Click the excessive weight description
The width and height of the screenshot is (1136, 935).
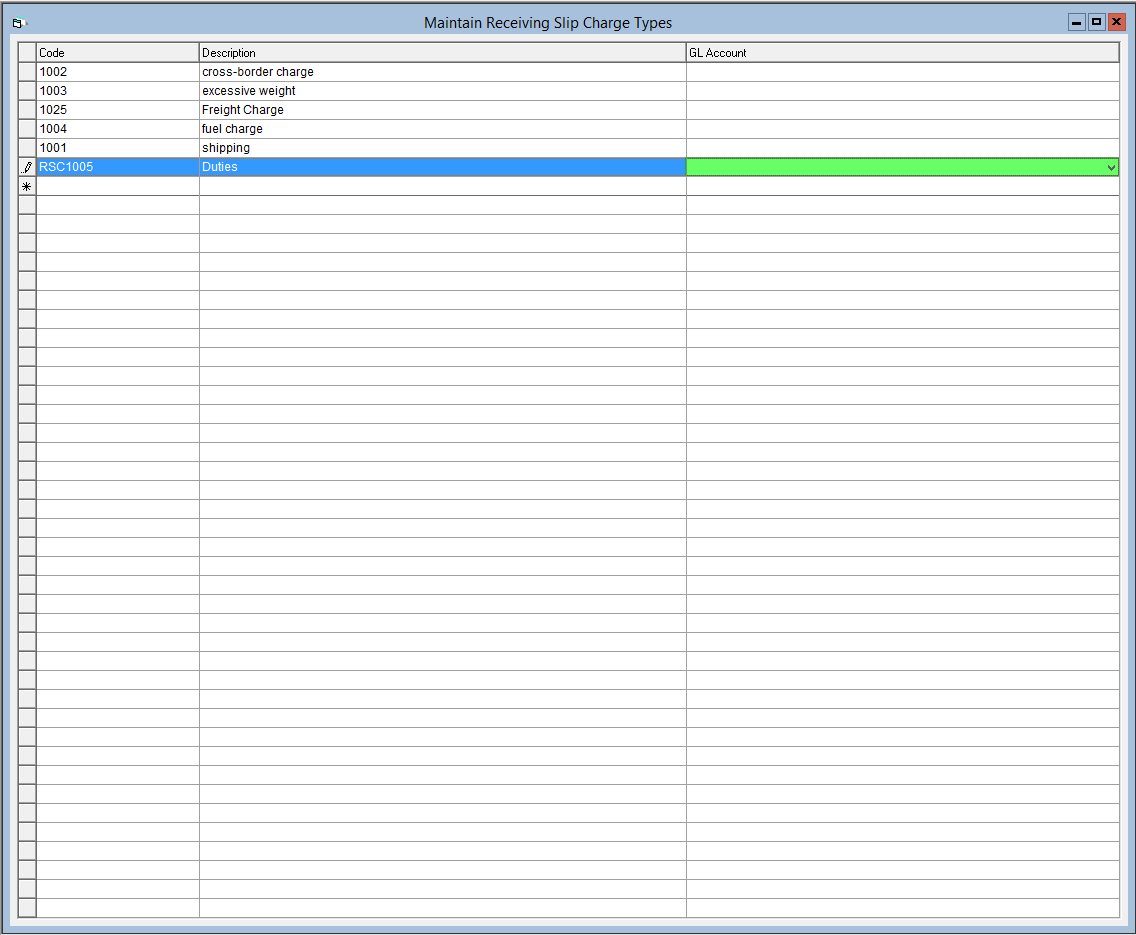(442, 91)
